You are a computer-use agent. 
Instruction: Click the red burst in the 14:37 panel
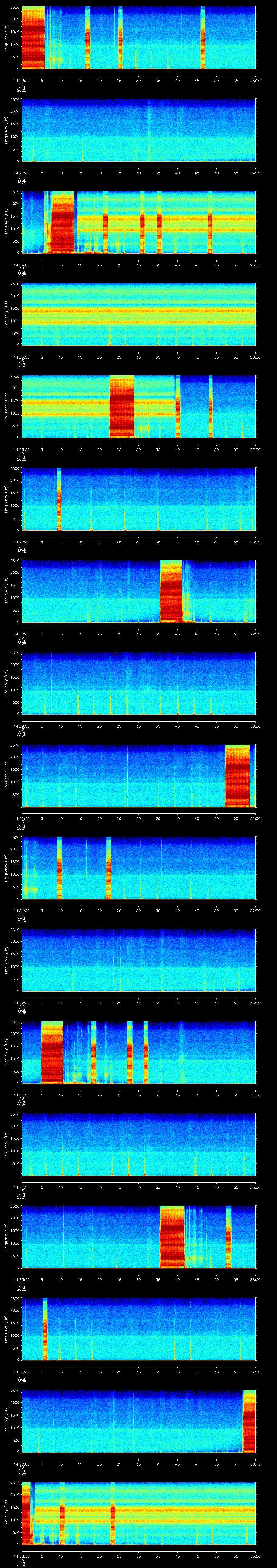(249, 1421)
